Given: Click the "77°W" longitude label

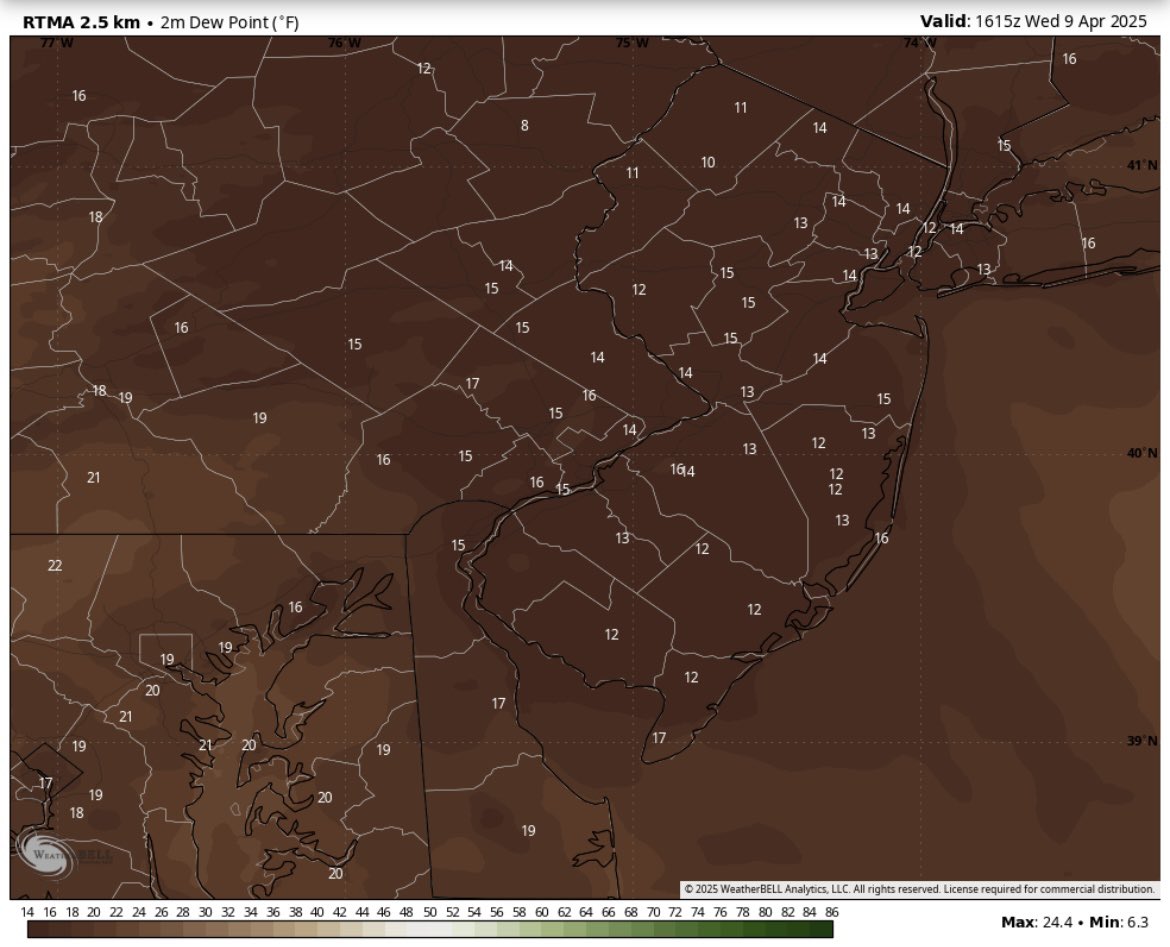Looking at the screenshot, I should (x=57, y=43).
